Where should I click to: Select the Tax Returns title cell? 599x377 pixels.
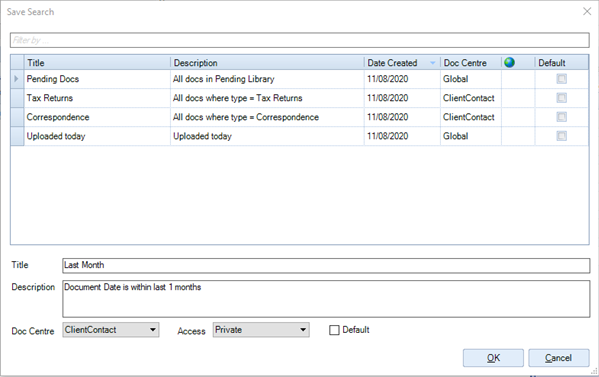(x=97, y=98)
